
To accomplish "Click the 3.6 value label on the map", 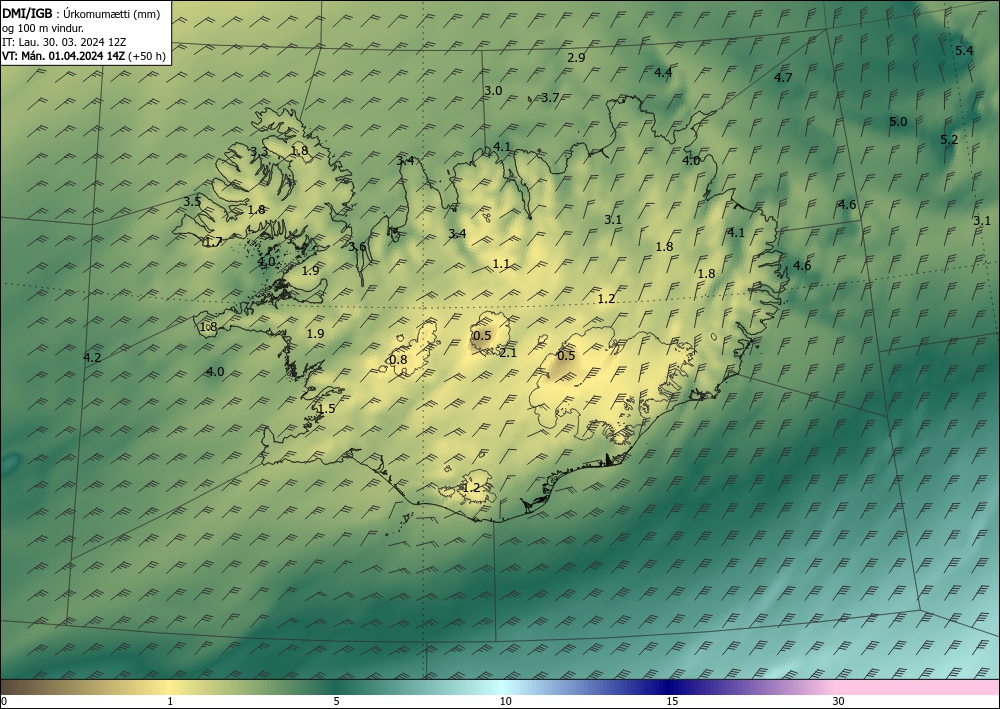I will point(357,247).
